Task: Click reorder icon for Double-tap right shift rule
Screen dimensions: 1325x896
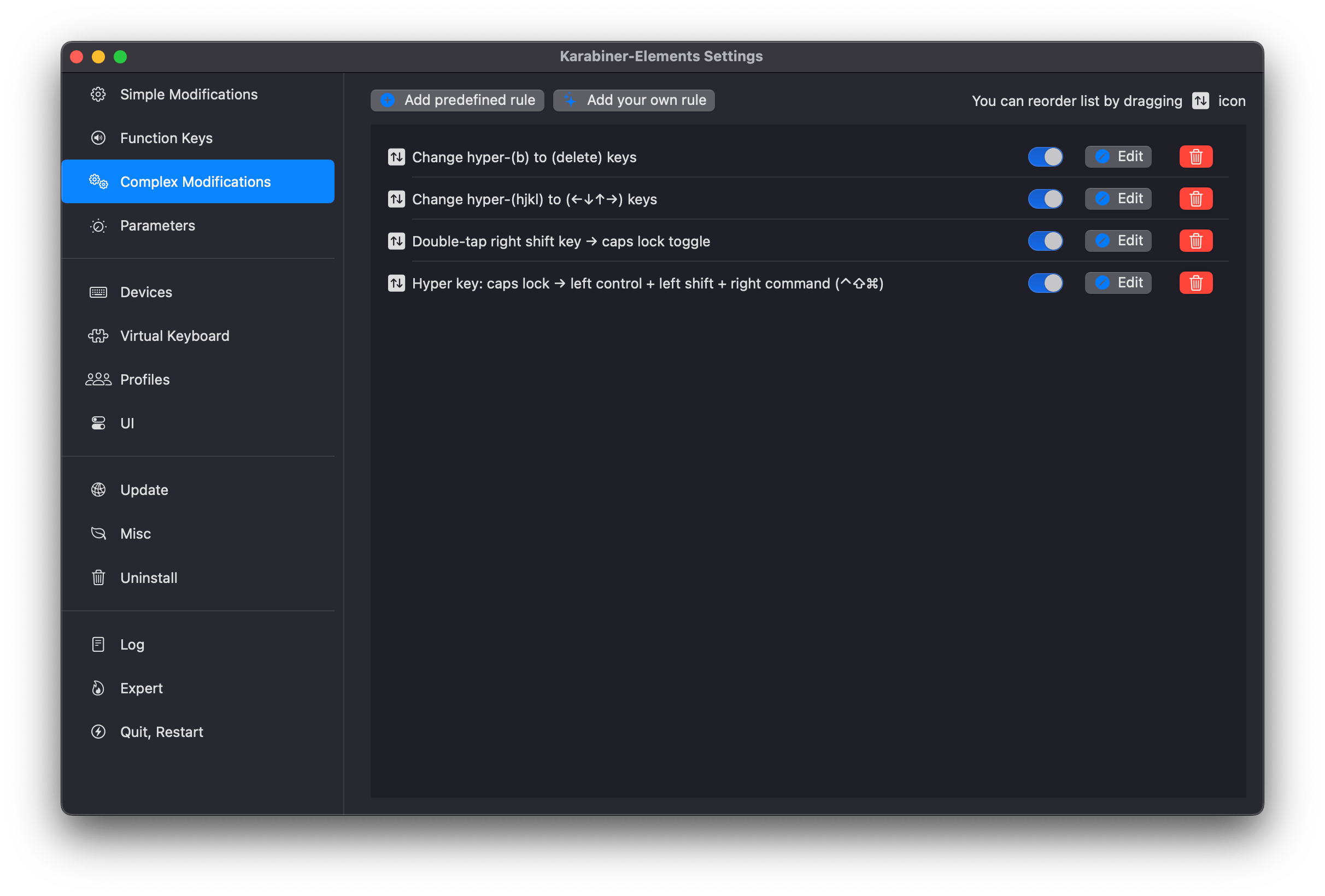Action: 396,241
